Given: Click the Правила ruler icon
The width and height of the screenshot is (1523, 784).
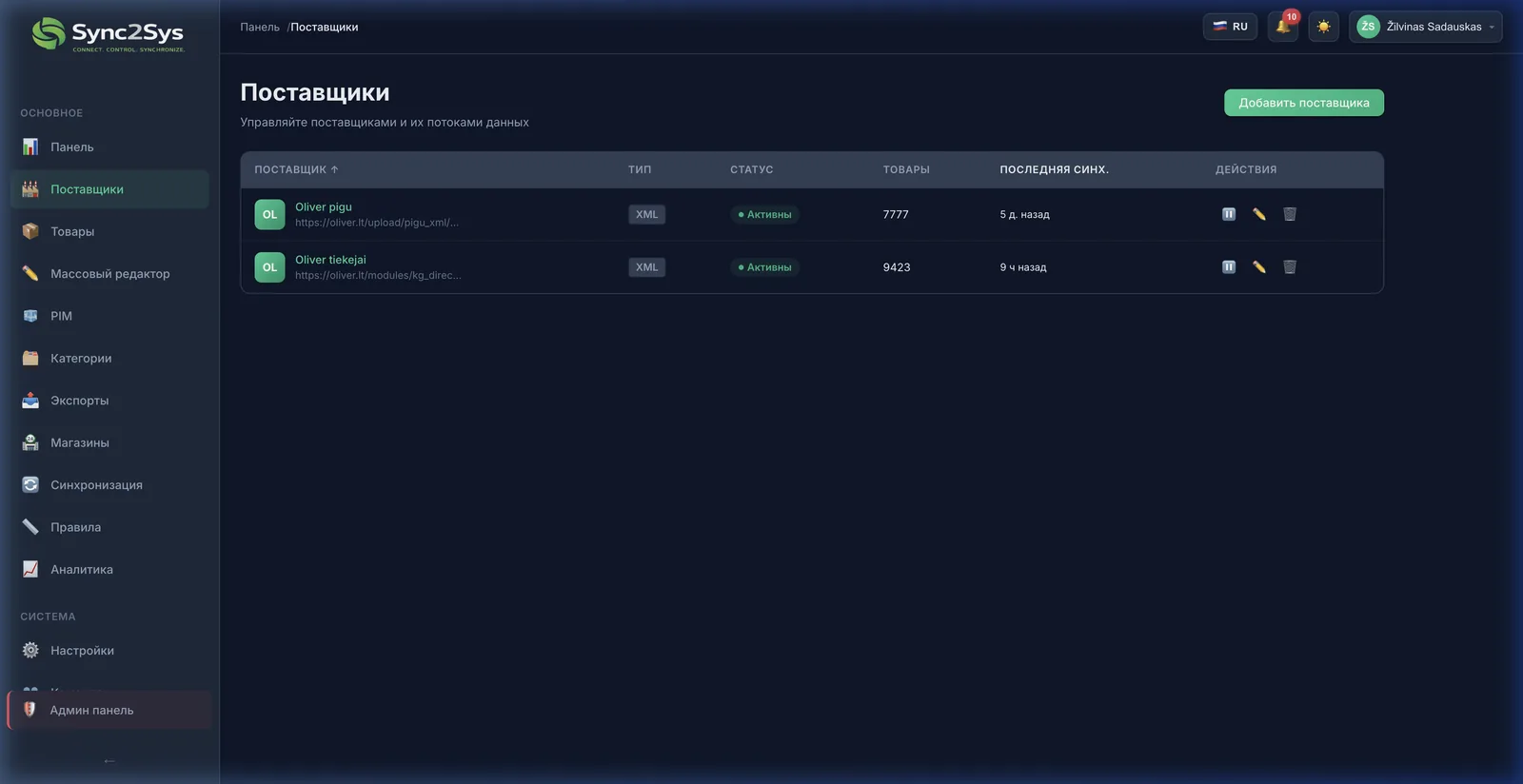Looking at the screenshot, I should click(x=30, y=526).
